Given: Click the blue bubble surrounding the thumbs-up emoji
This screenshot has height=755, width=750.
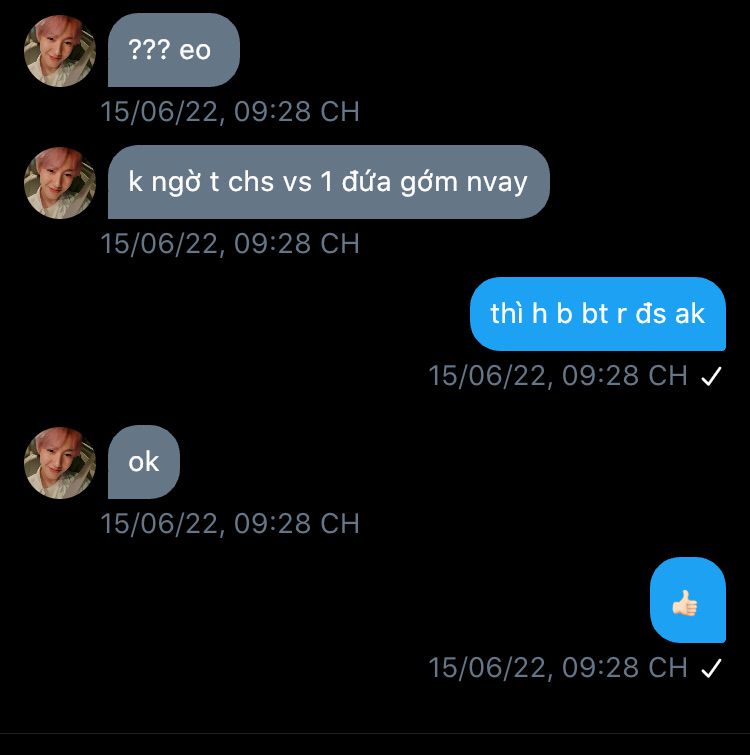Looking at the screenshot, I should 688,600.
